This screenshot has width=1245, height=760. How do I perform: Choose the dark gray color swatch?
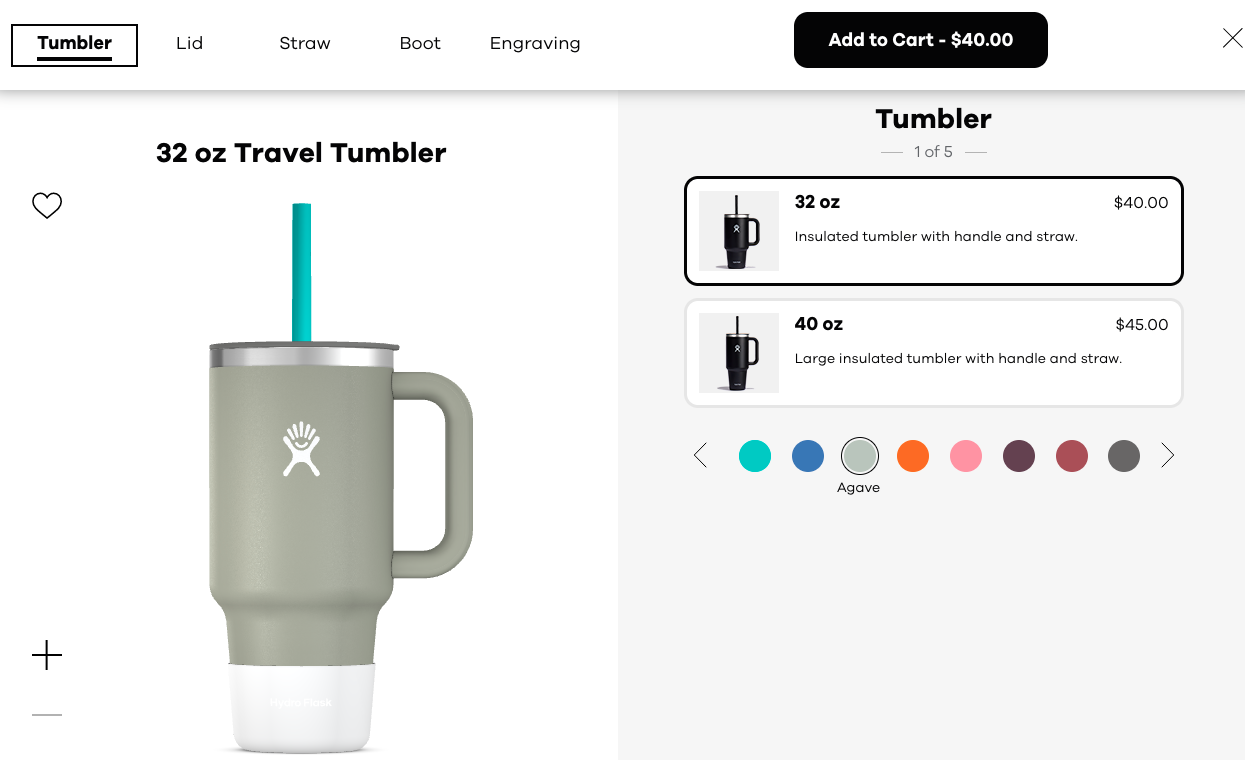tap(1124, 456)
